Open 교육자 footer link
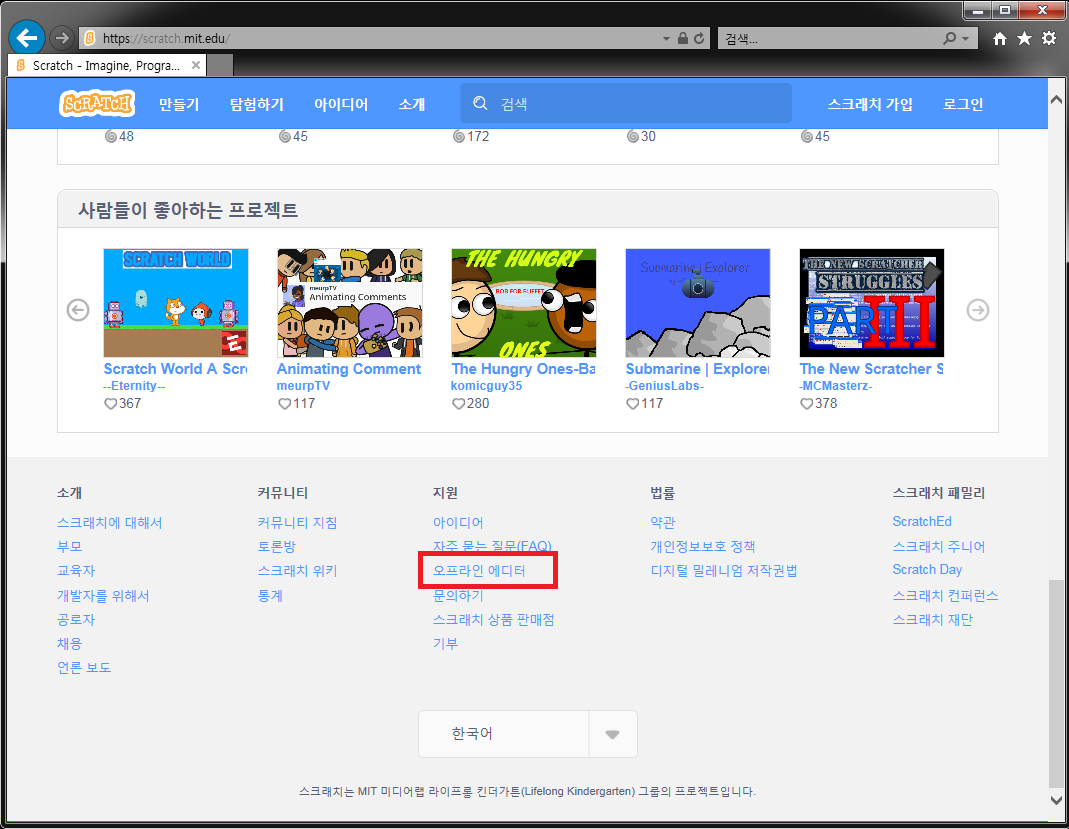Screen dimensions: 1069x829 point(76,571)
